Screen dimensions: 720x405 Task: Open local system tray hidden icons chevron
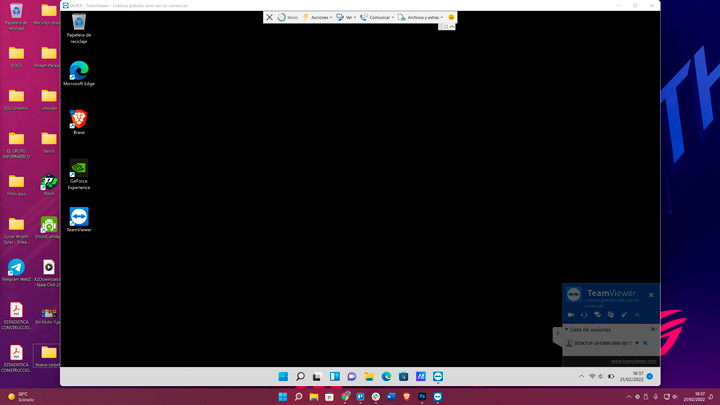(x=629, y=397)
